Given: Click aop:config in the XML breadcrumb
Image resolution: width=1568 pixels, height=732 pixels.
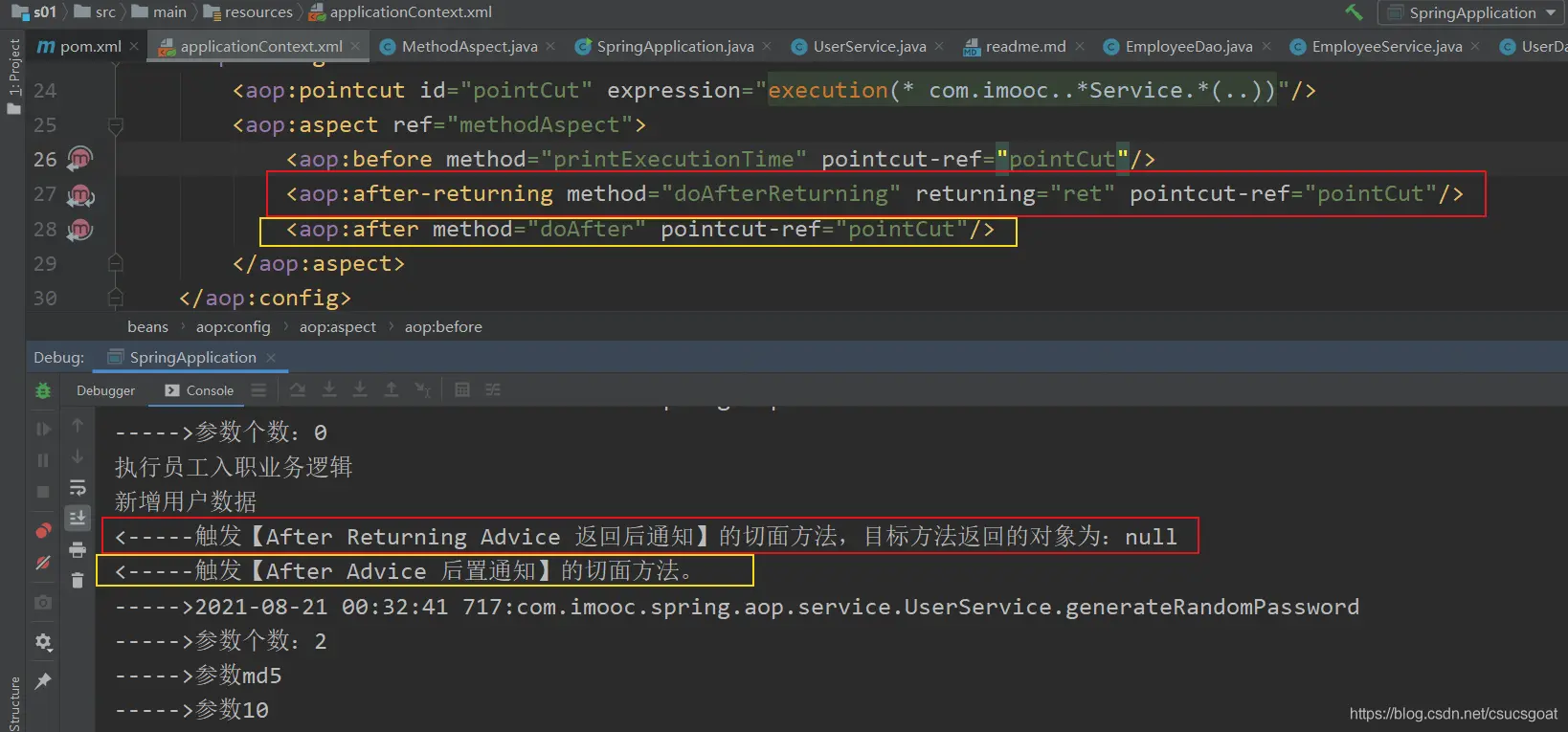Looking at the screenshot, I should (233, 326).
